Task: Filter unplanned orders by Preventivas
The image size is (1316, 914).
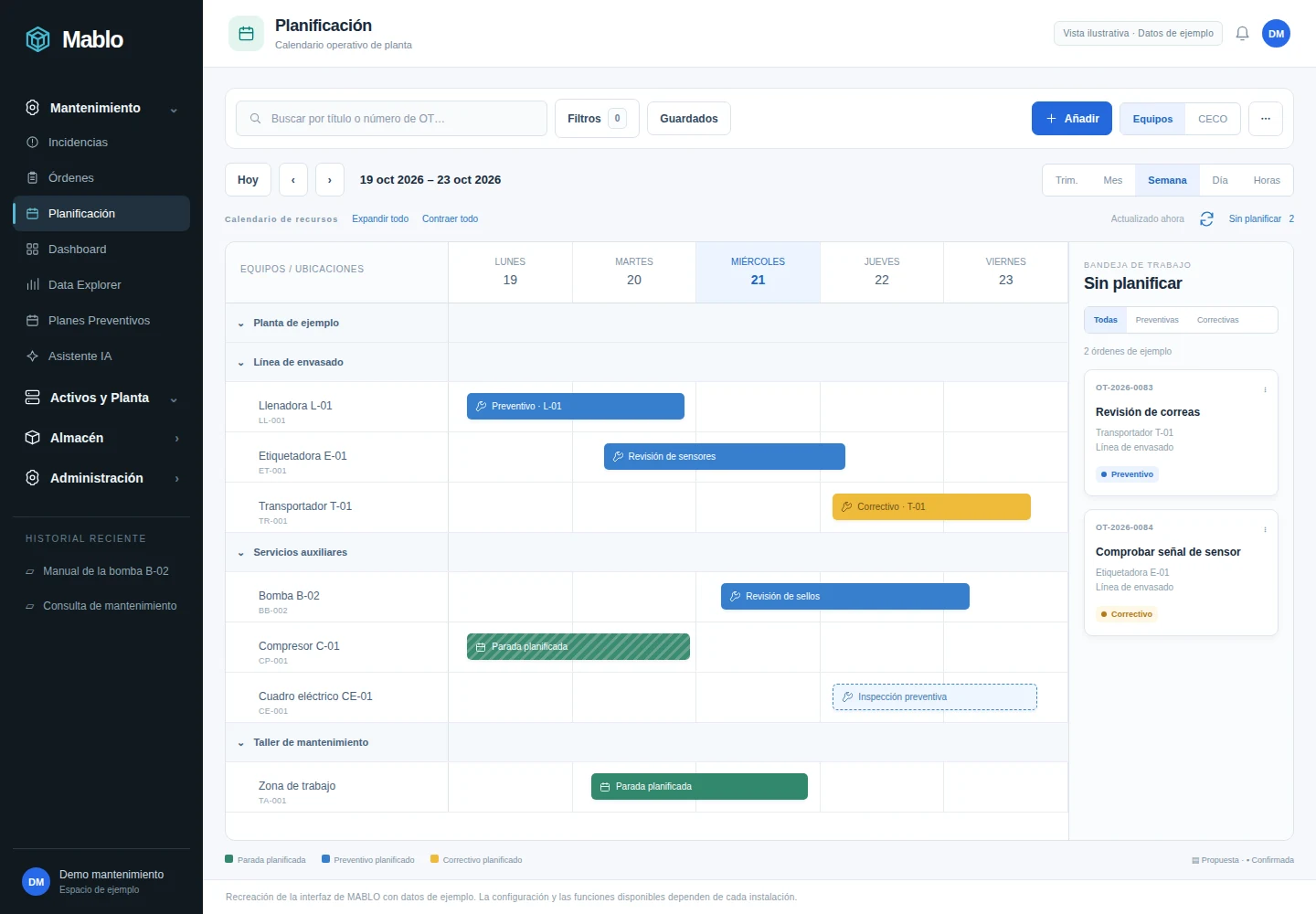Action: (x=1157, y=320)
